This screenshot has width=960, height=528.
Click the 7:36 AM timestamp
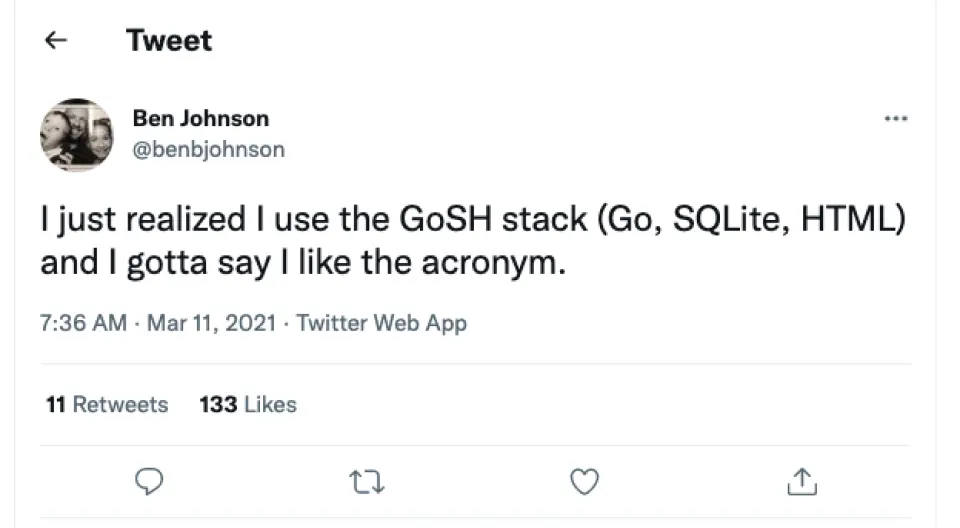pos(83,323)
